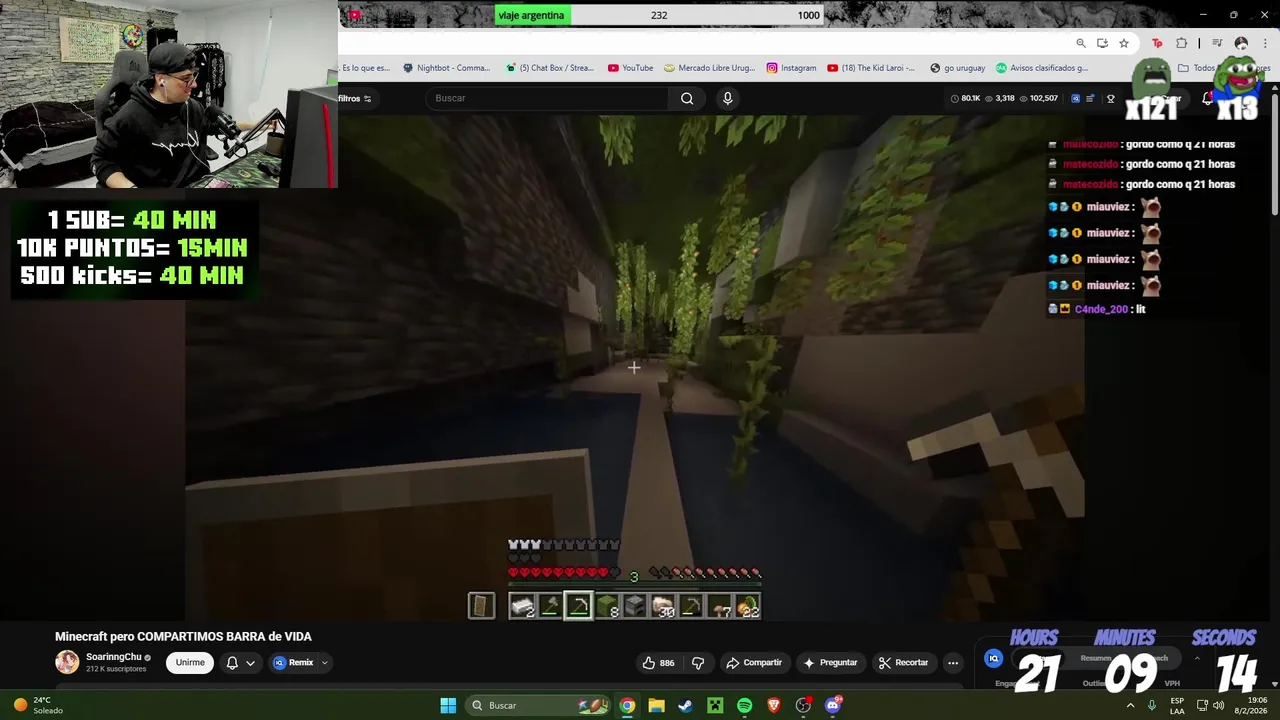Viewport: 1280px width, 720px height.
Task: Open the weather widget showing 24°C Soleado
Action: click(x=38, y=705)
